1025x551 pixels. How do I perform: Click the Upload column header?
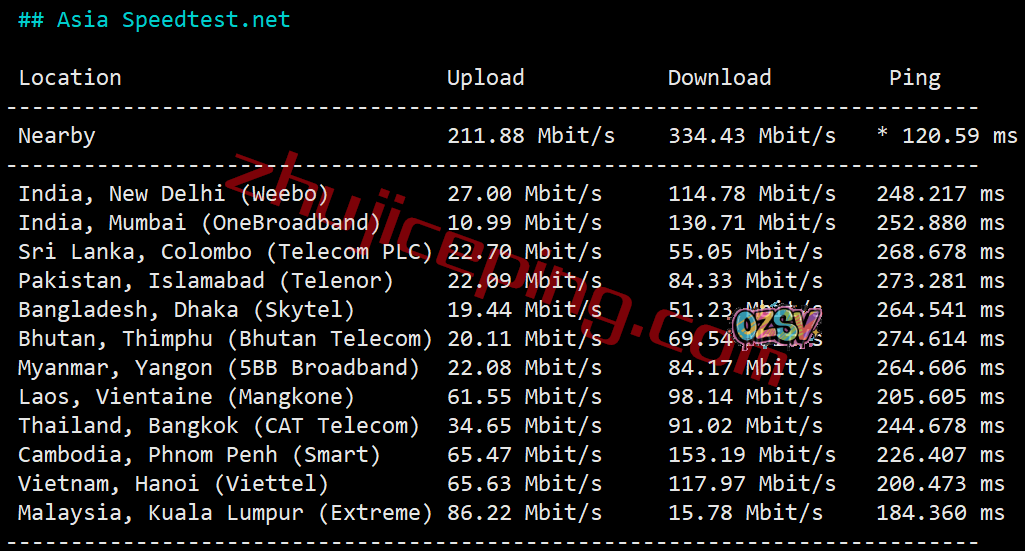[x=485, y=78]
